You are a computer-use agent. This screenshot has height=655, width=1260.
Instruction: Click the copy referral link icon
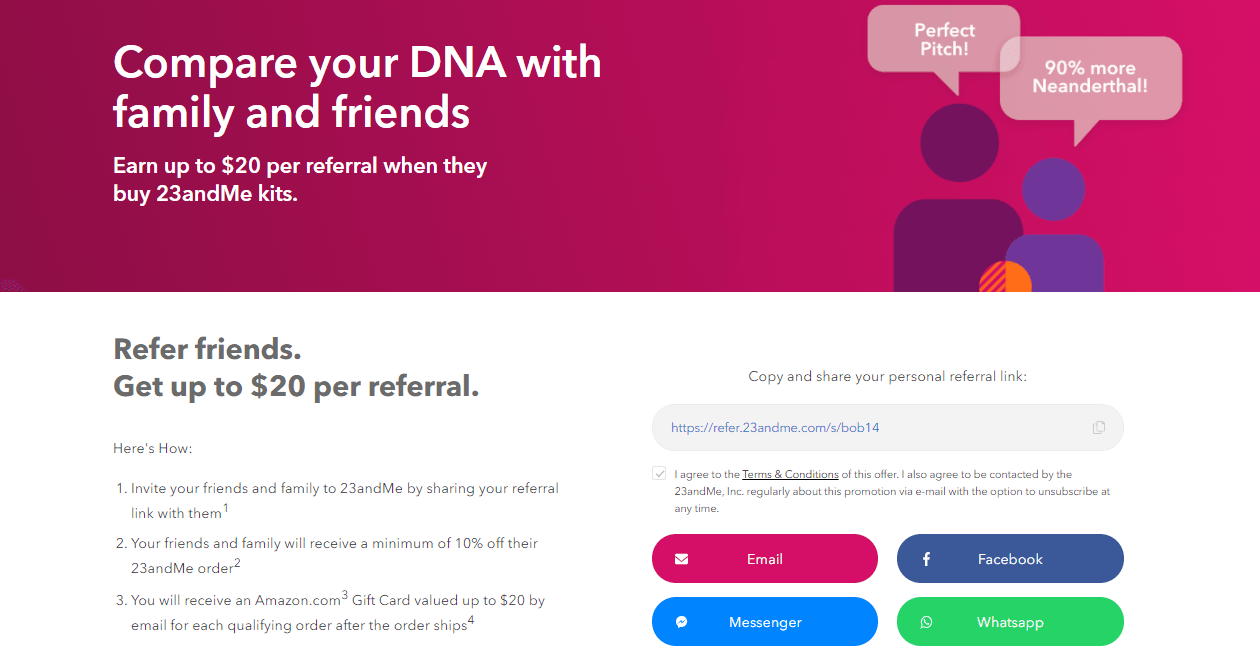1099,428
